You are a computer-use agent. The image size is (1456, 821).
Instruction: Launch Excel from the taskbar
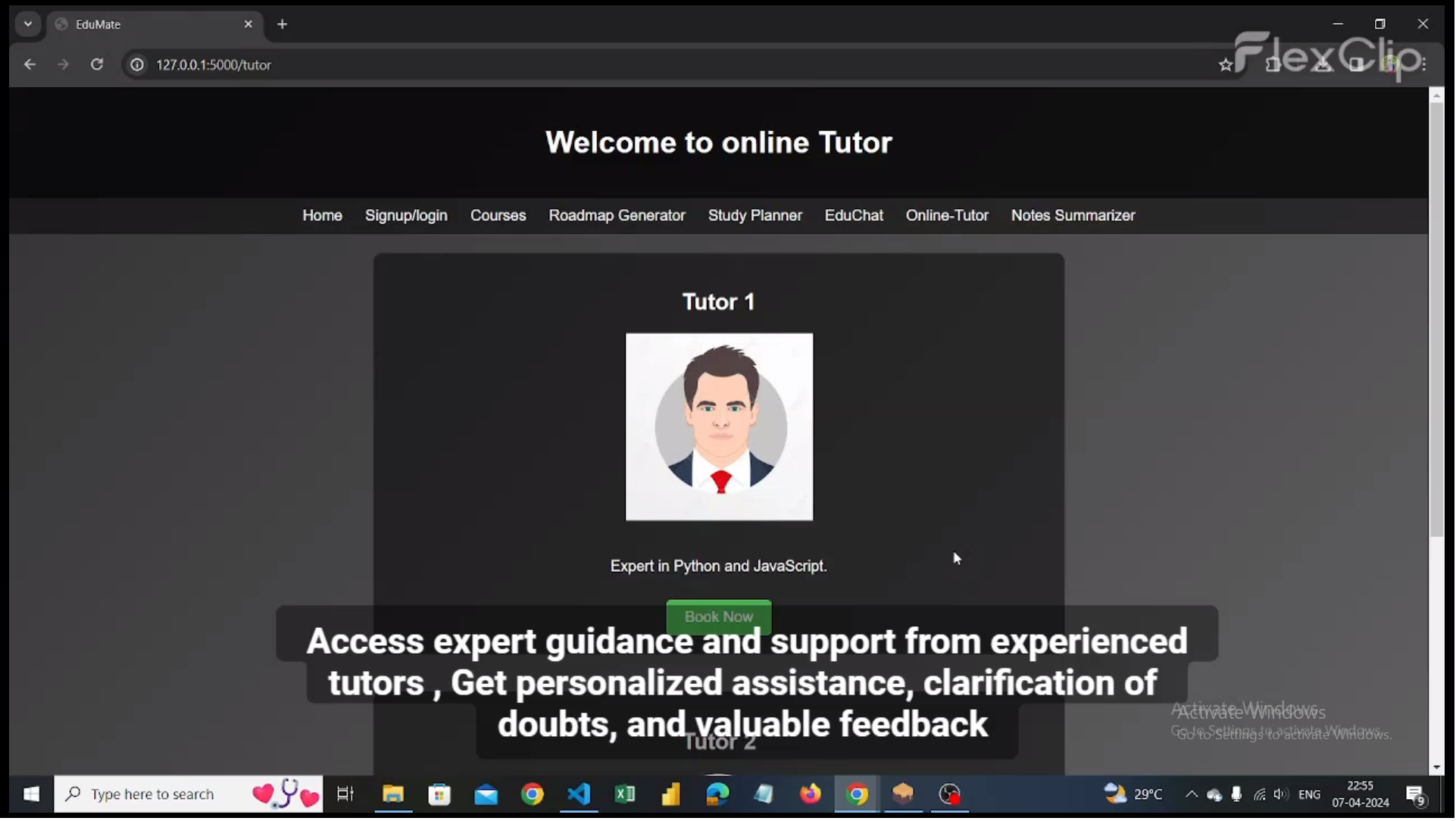(x=626, y=795)
